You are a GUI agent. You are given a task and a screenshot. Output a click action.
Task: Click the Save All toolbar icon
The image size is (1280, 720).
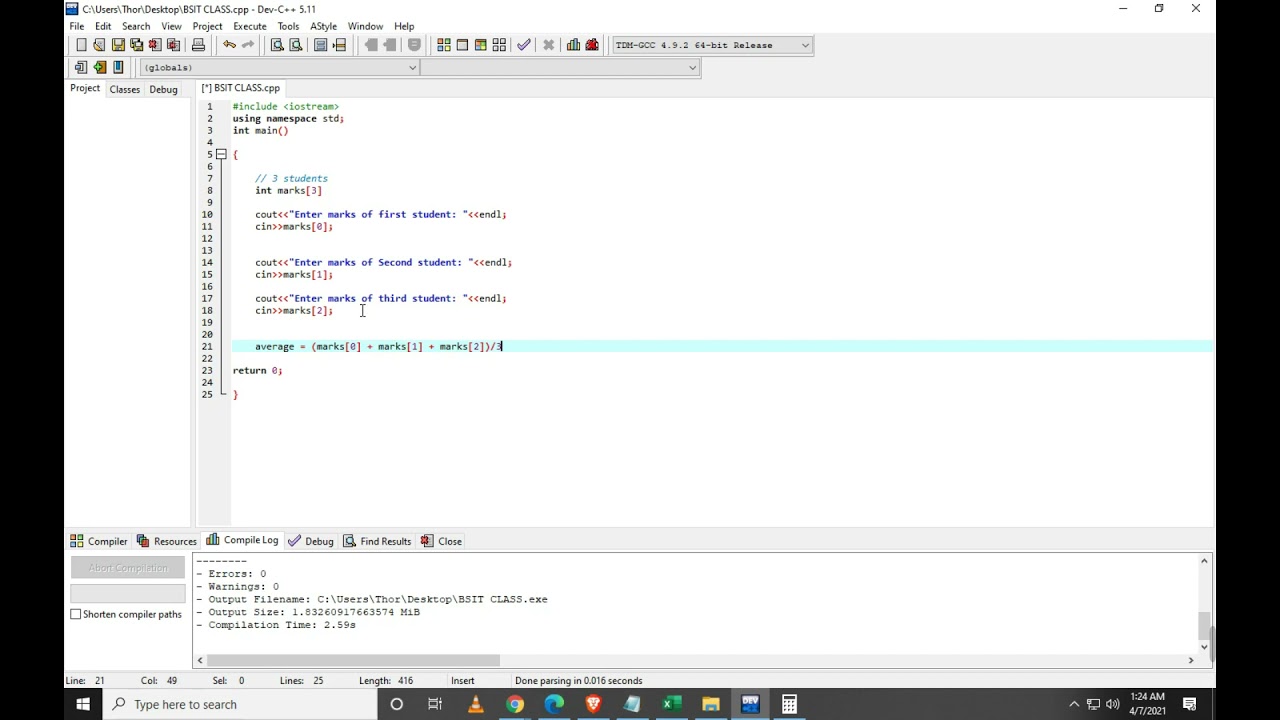(137, 45)
